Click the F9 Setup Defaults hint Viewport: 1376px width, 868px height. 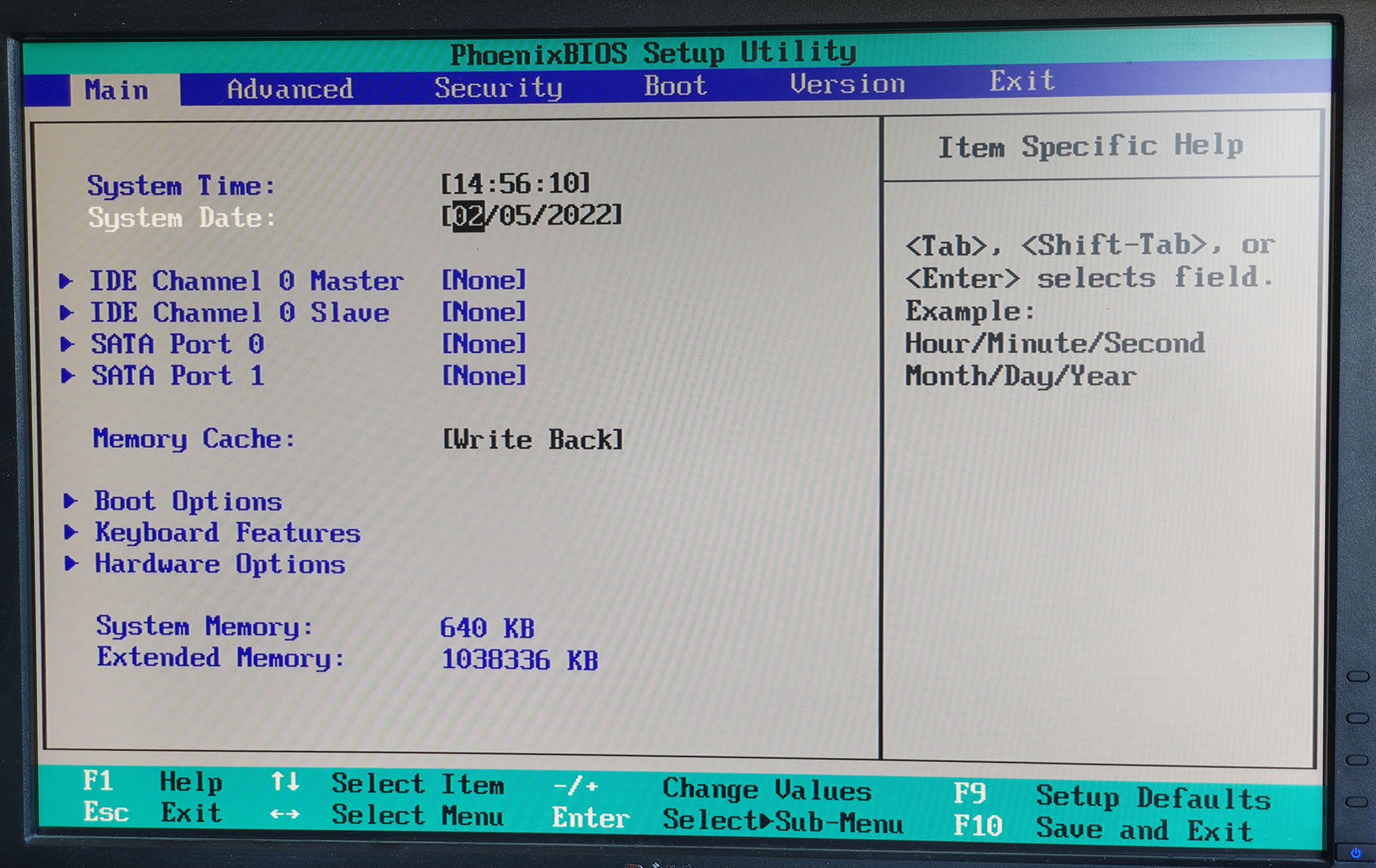pyautogui.click(x=1112, y=796)
